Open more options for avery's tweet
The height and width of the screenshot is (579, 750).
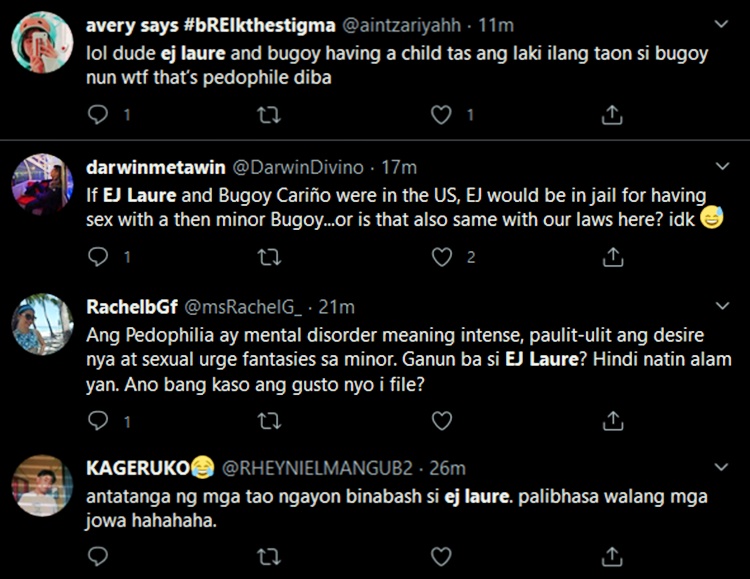(723, 21)
